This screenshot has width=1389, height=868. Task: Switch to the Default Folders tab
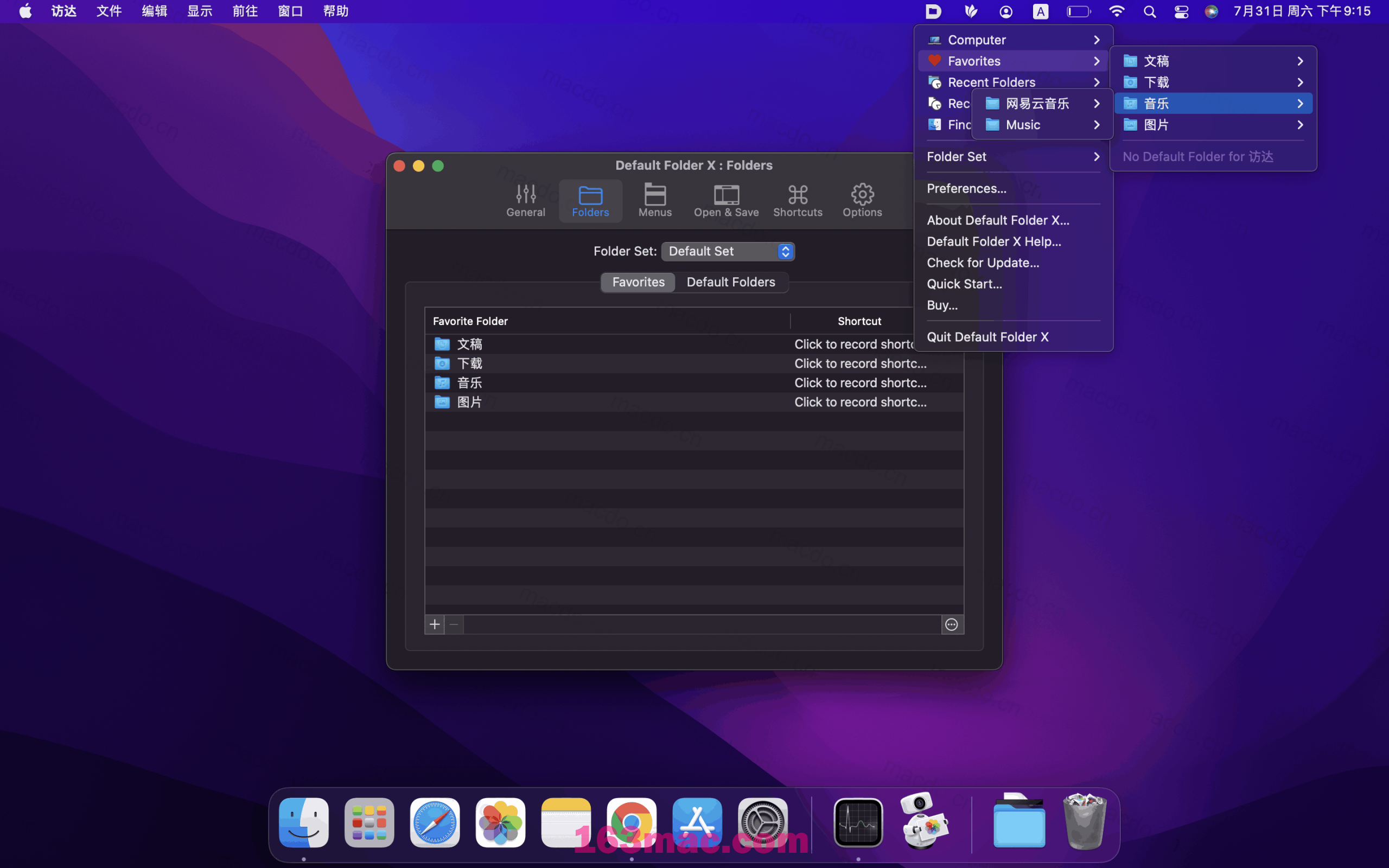[x=731, y=282]
